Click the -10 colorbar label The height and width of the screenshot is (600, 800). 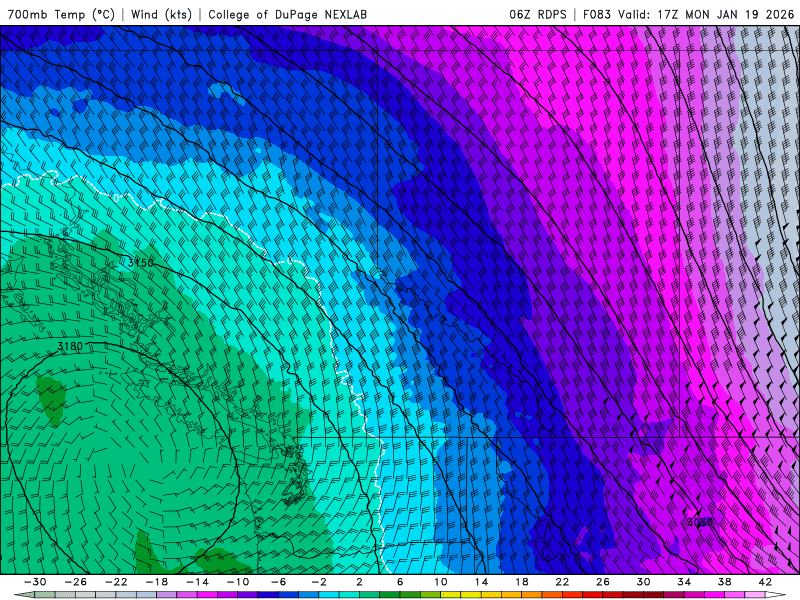pyautogui.click(x=238, y=582)
